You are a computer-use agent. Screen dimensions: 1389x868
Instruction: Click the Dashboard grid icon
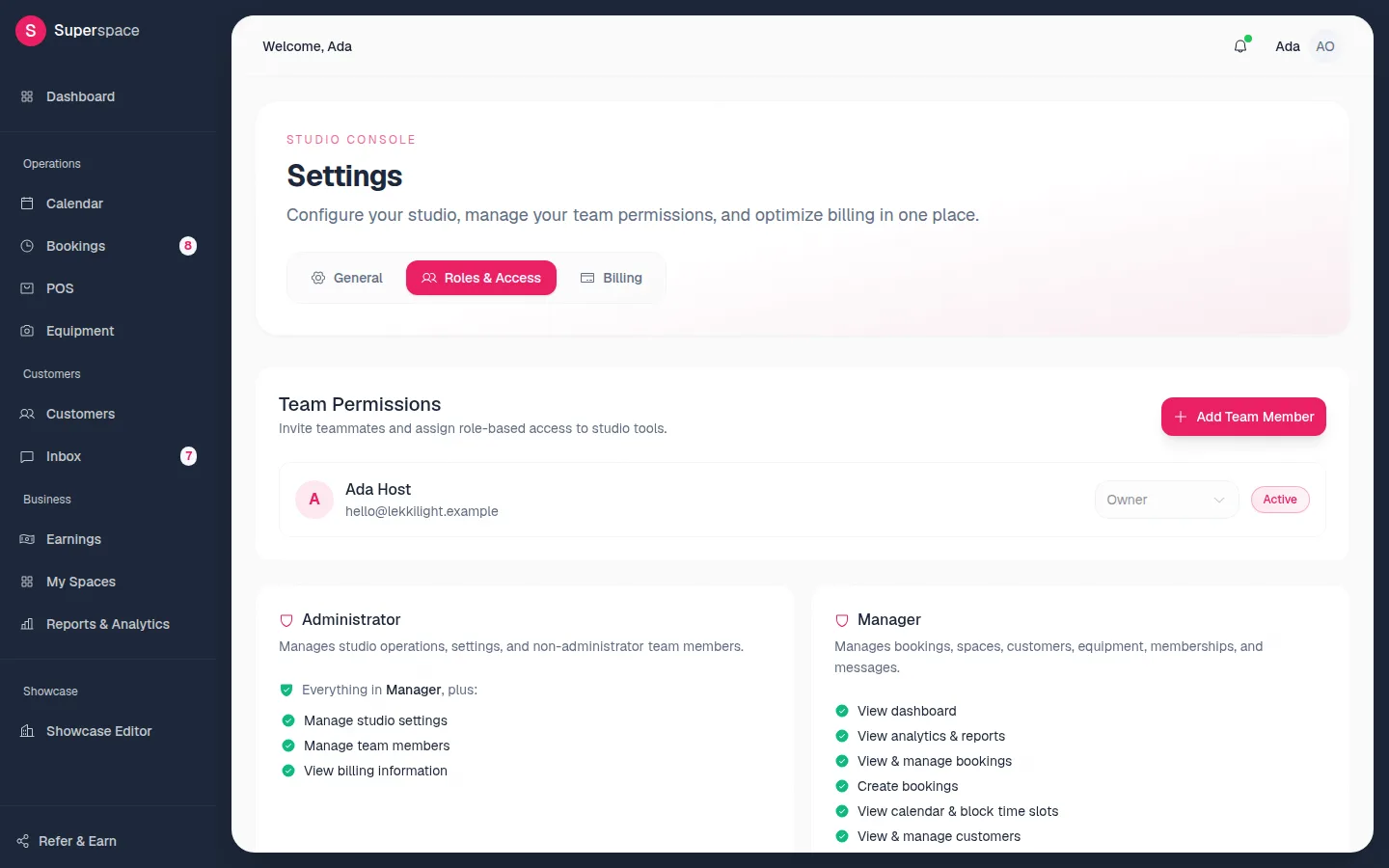tap(27, 96)
